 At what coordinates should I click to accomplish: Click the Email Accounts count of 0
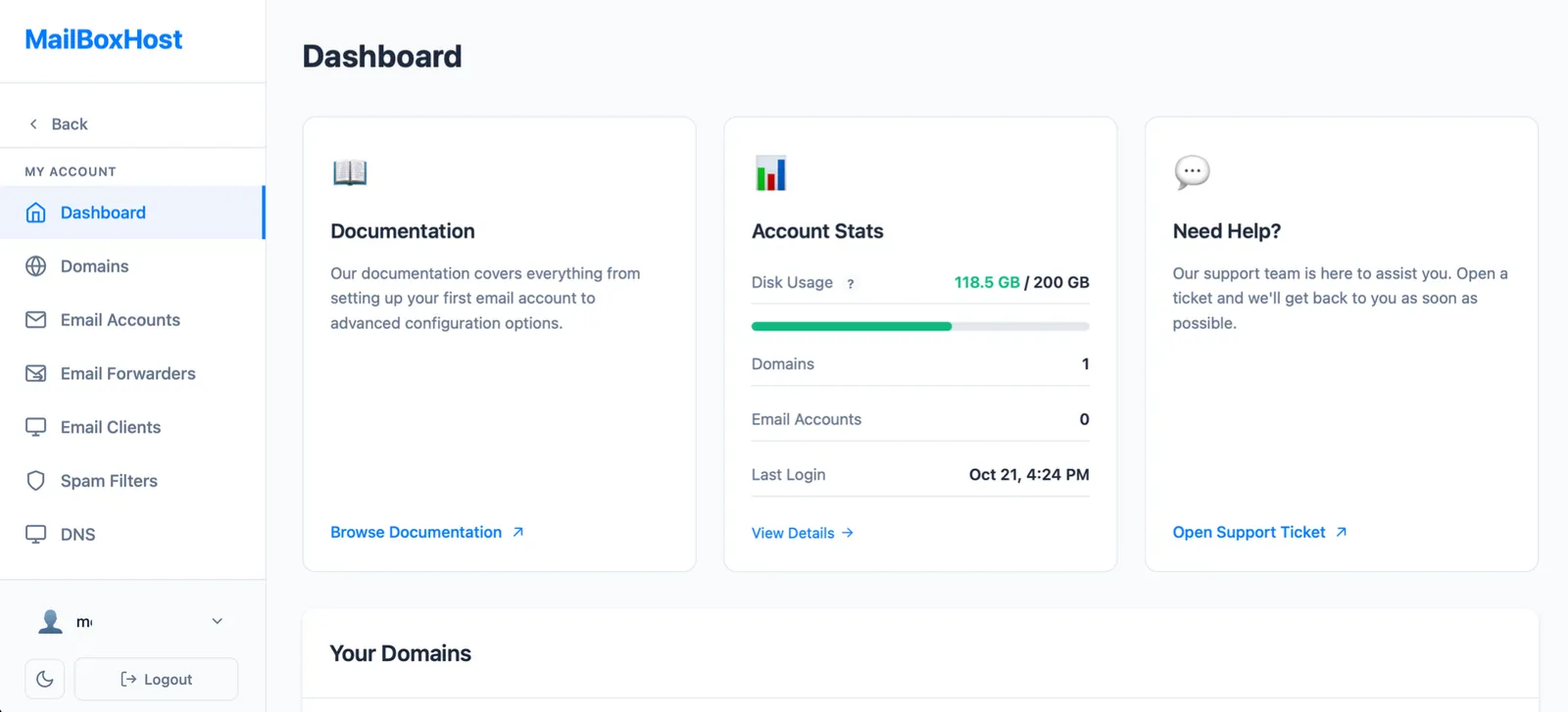tap(1084, 419)
